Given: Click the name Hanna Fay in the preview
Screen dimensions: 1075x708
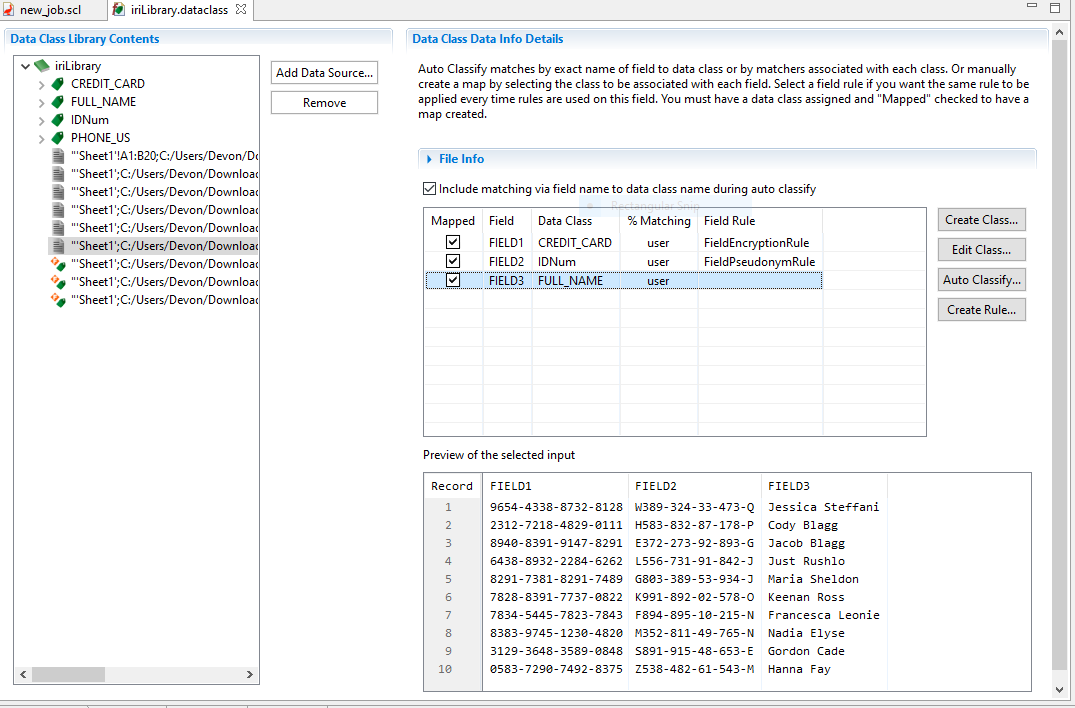Looking at the screenshot, I should [x=799, y=669].
